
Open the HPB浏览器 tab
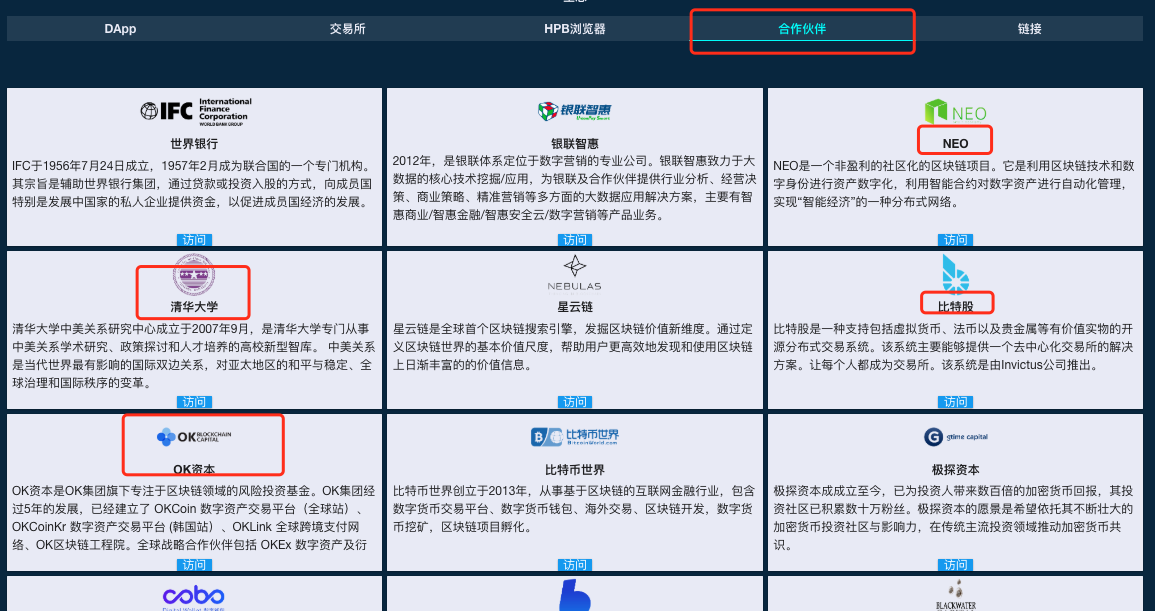point(575,29)
